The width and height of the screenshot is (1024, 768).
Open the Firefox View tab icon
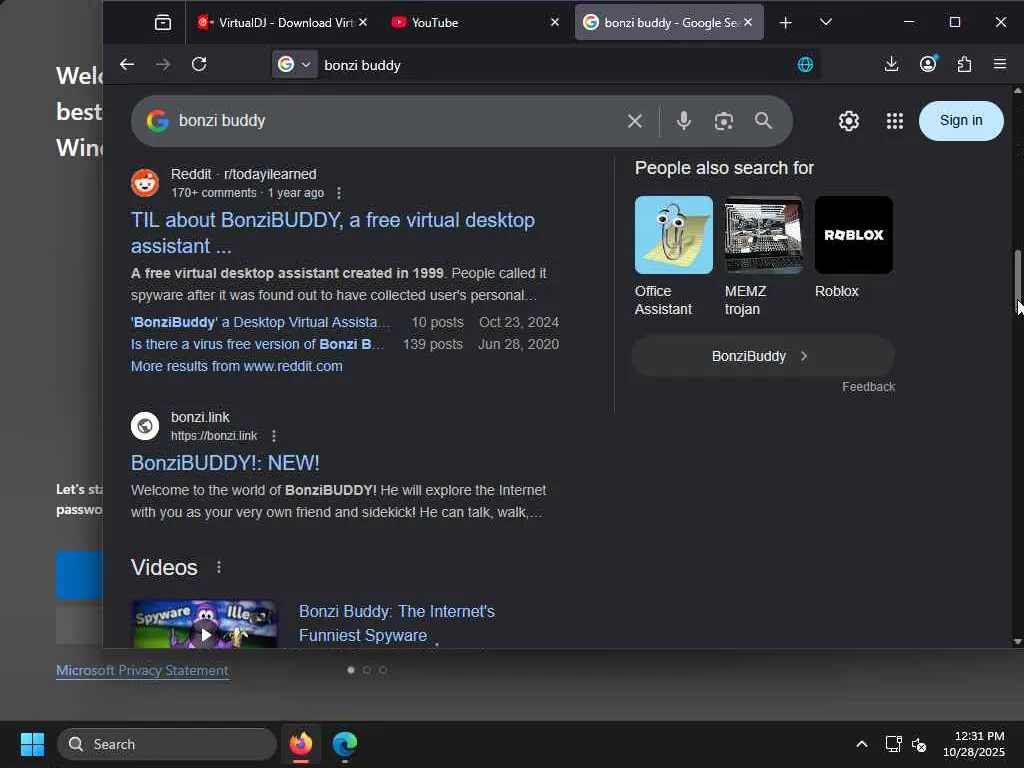(x=163, y=23)
